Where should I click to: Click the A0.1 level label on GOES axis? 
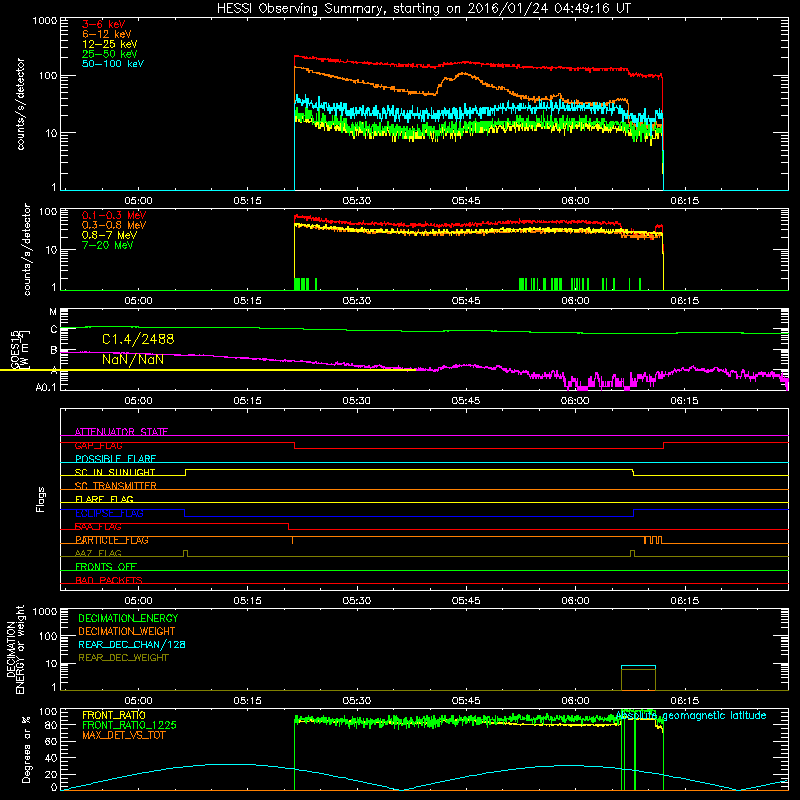[x=45, y=388]
